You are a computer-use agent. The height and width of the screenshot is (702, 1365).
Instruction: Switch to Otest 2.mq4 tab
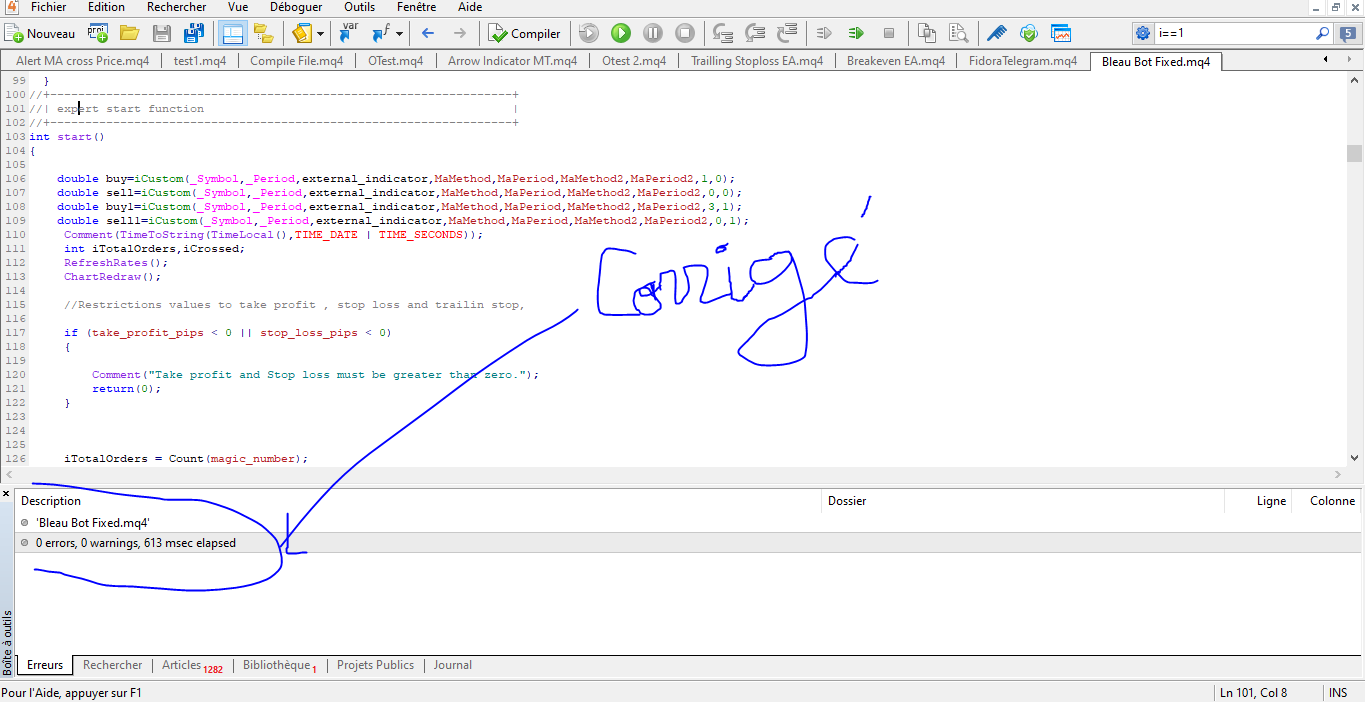point(635,61)
